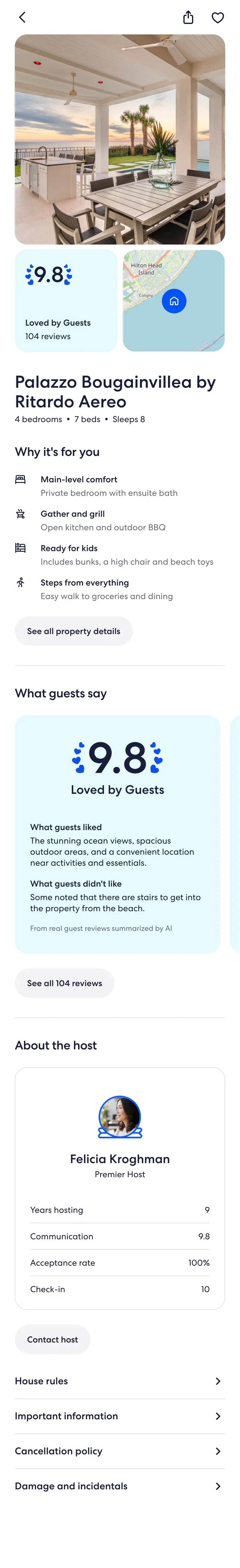Click the home pin on the map

174,301
